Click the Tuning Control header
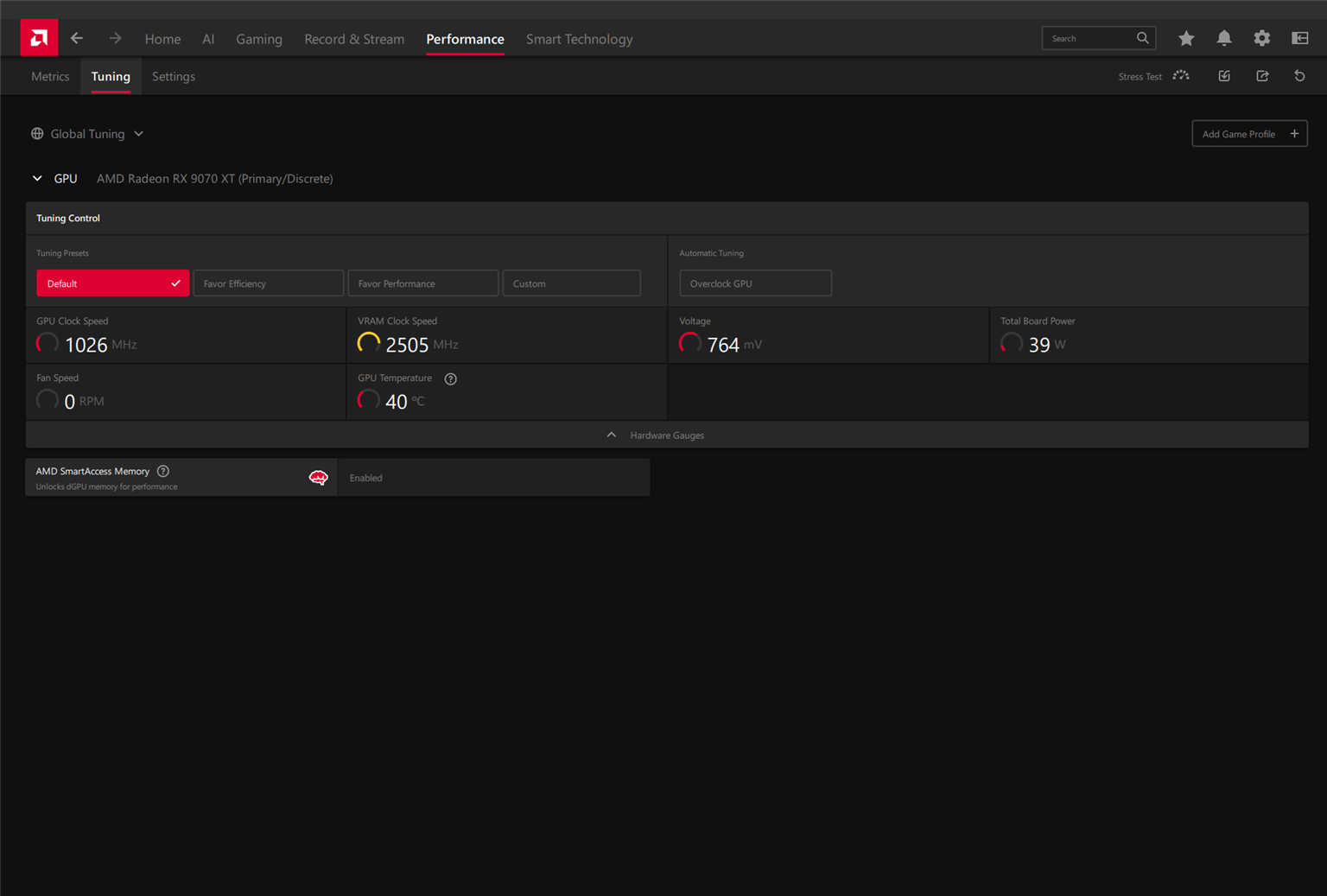 tap(68, 218)
